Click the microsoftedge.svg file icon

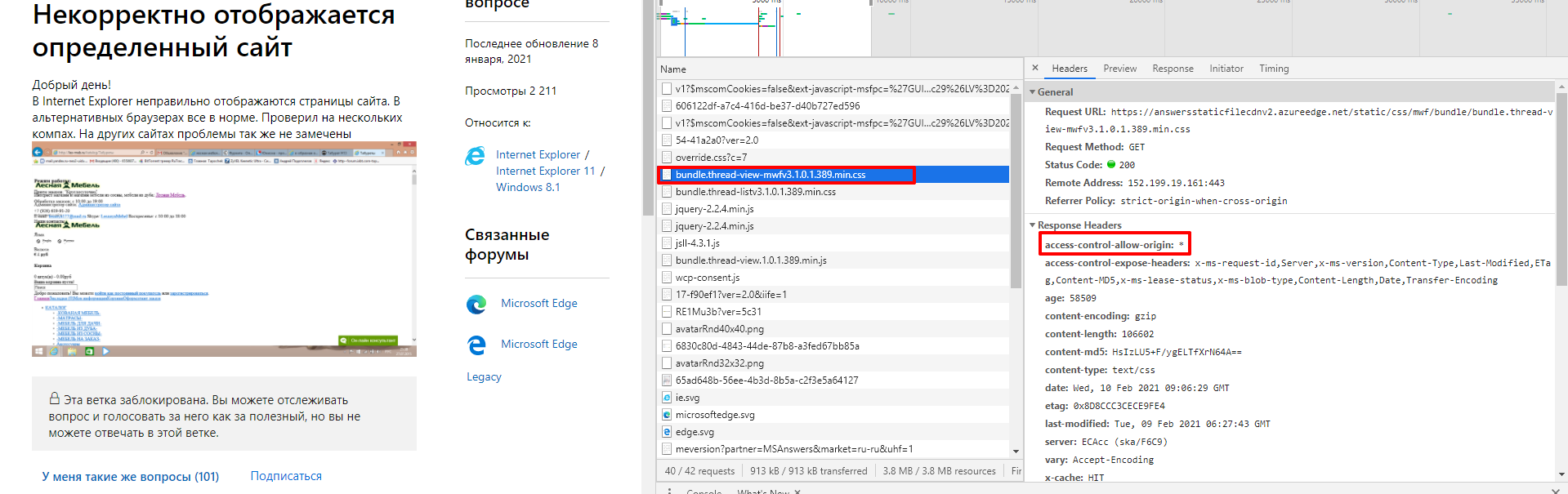tap(667, 415)
